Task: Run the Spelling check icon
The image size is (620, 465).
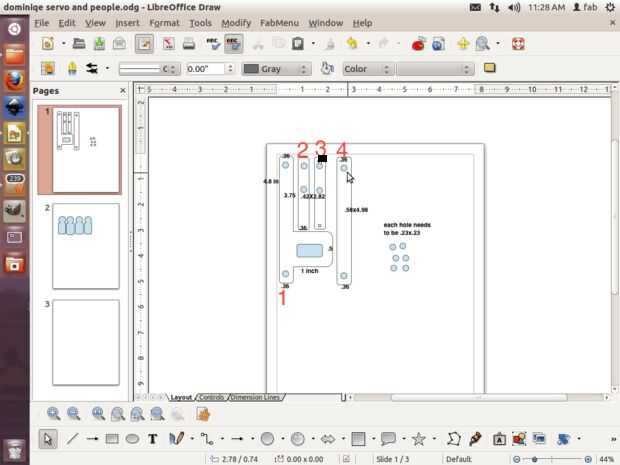Action: pos(213,43)
